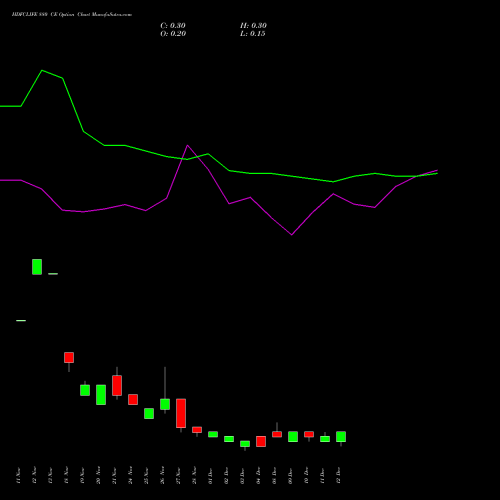Select the 10 Dec date label
500x500 pixels.
[x=306, y=475]
